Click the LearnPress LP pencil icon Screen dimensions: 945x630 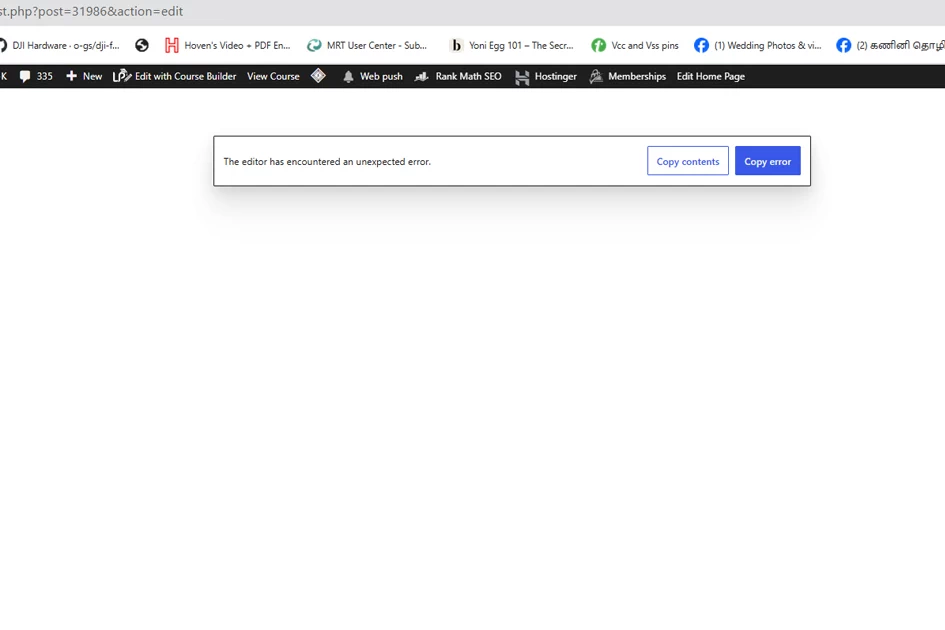(x=122, y=76)
